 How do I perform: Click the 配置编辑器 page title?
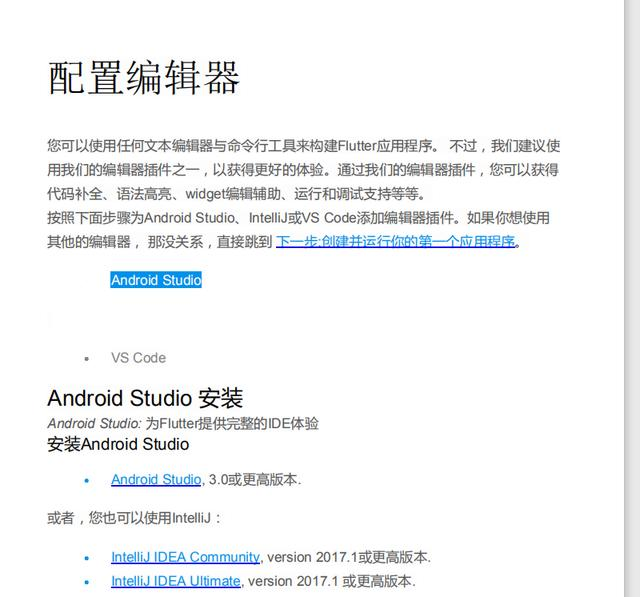pos(144,78)
